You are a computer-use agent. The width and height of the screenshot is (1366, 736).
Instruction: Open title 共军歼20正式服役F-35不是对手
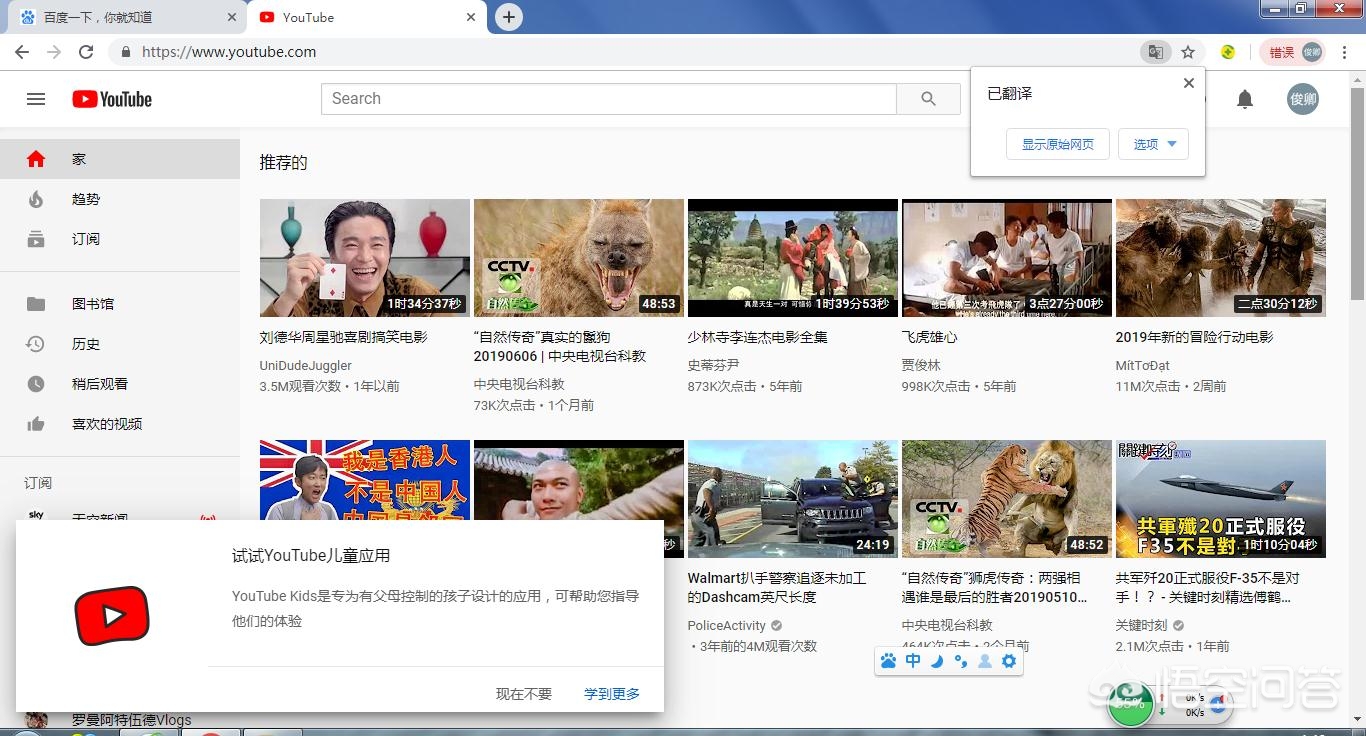pyautogui.click(x=1208, y=588)
